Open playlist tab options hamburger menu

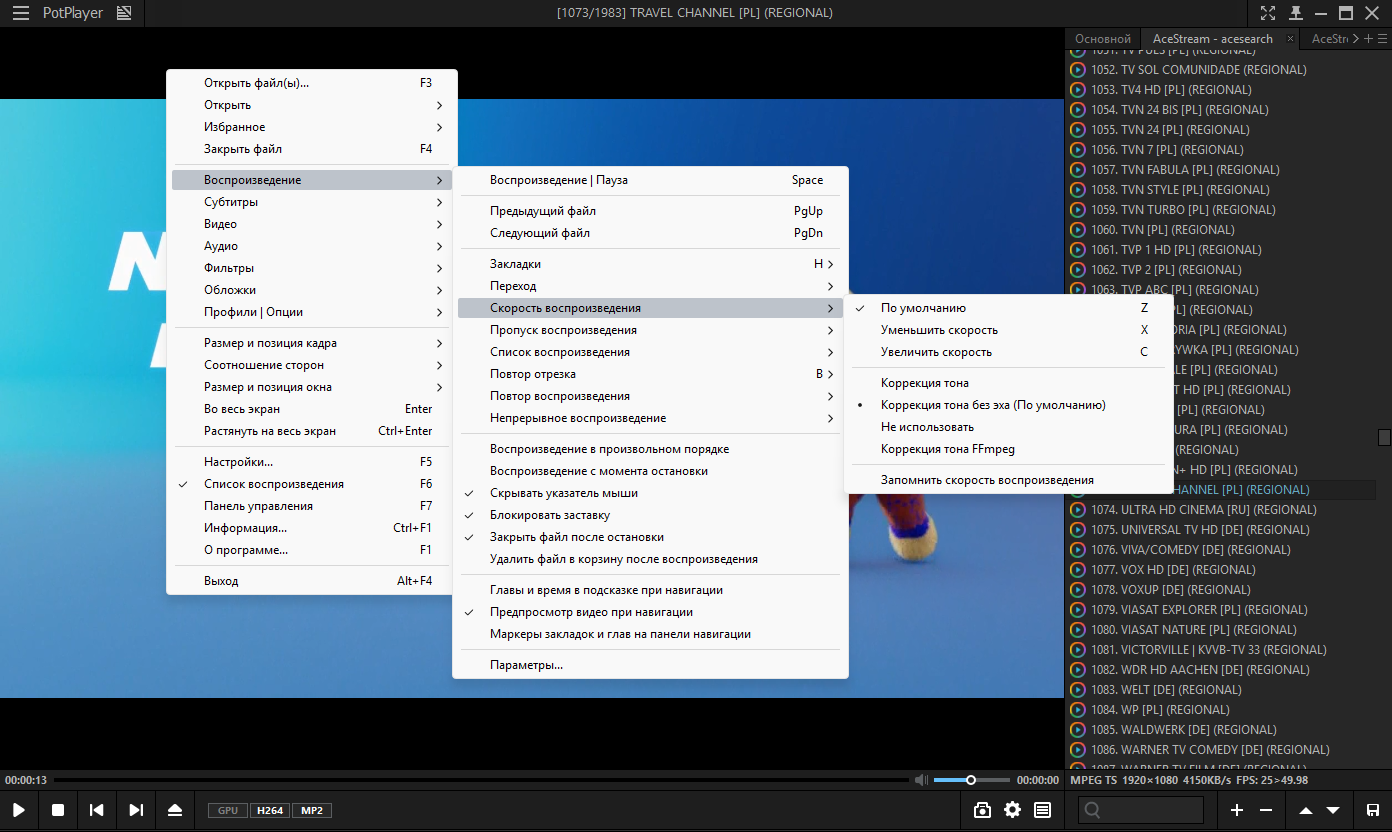(x=1382, y=39)
